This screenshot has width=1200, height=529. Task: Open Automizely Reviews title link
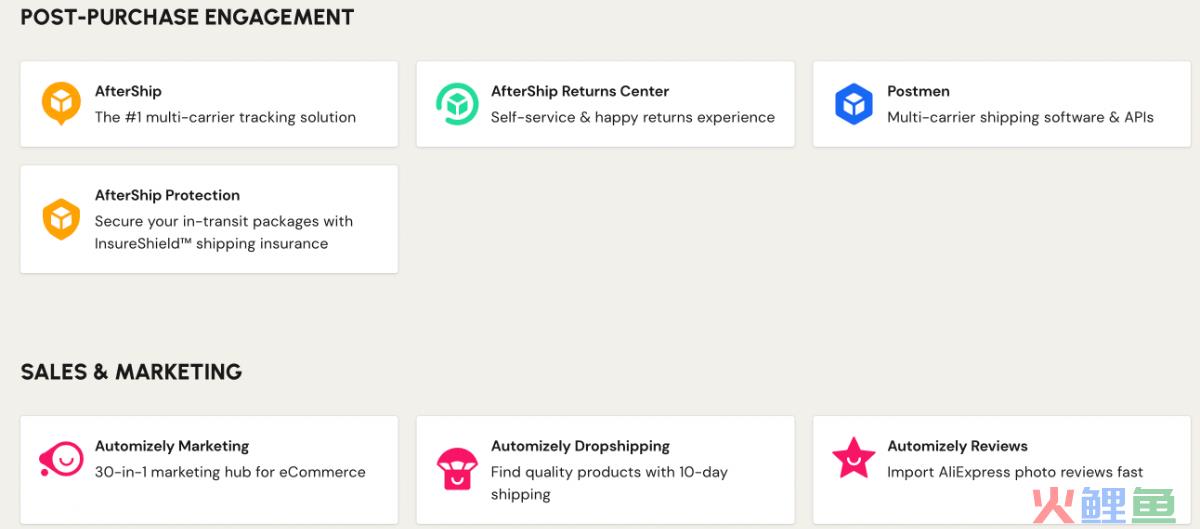[957, 446]
